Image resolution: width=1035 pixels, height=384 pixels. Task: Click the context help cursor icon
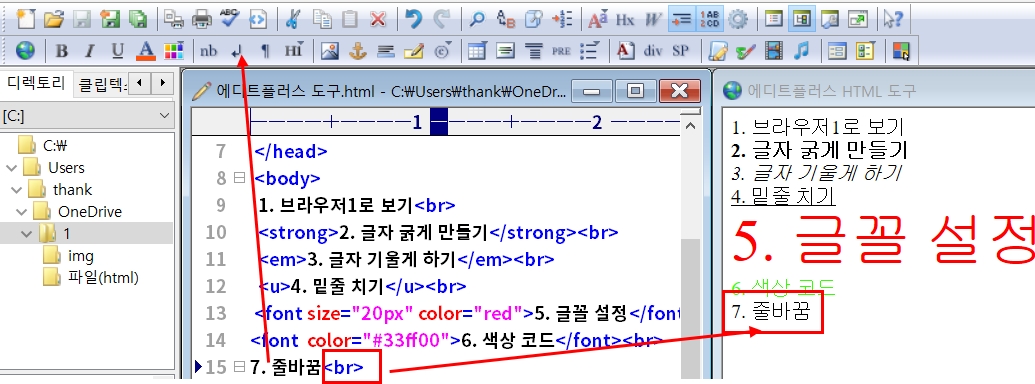click(893, 19)
